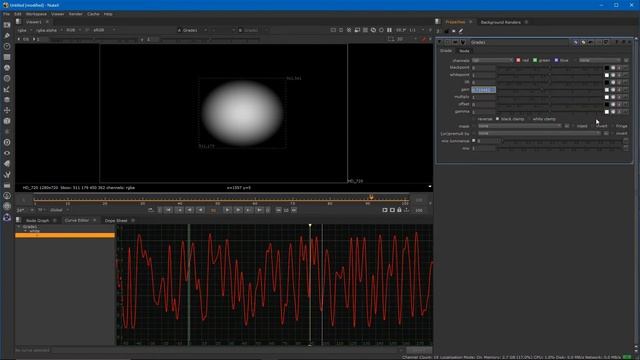
Task: Open the Time nodes clock icon
Action: pyautogui.click(x=7, y=47)
